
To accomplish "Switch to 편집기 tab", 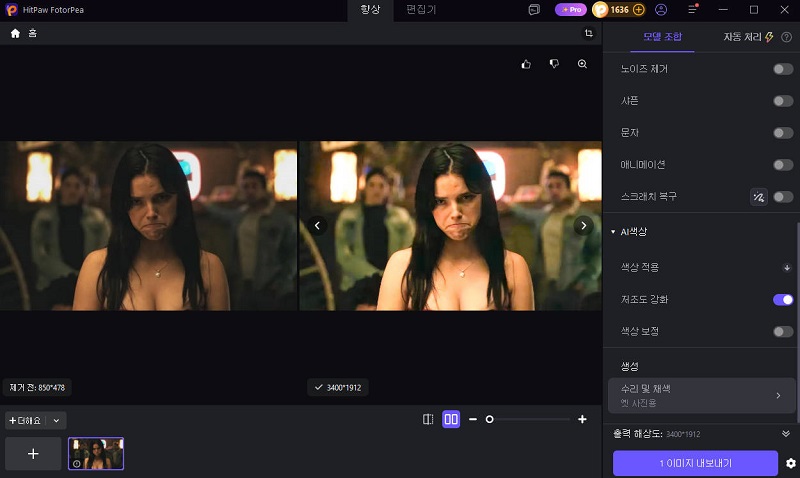I will click(x=421, y=10).
